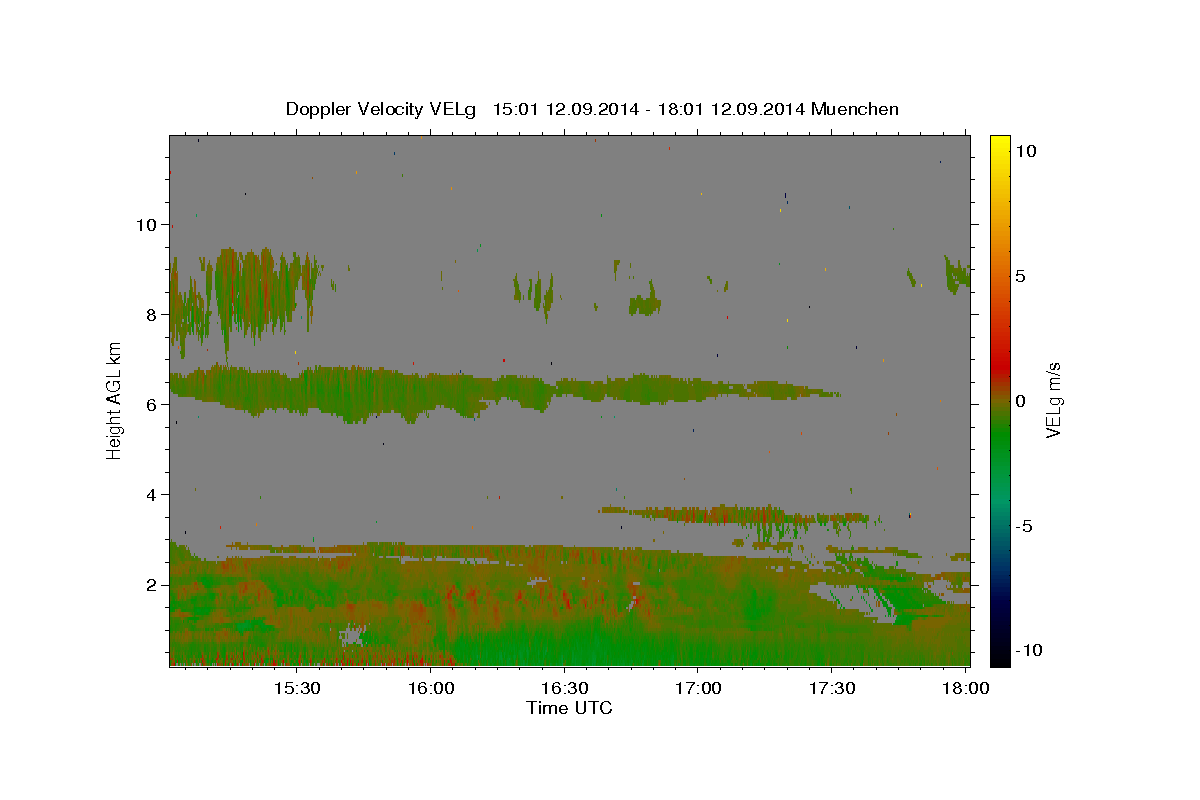Click the colorbar value 10 label
Screen dimensions: 1200x800
coord(1026,150)
